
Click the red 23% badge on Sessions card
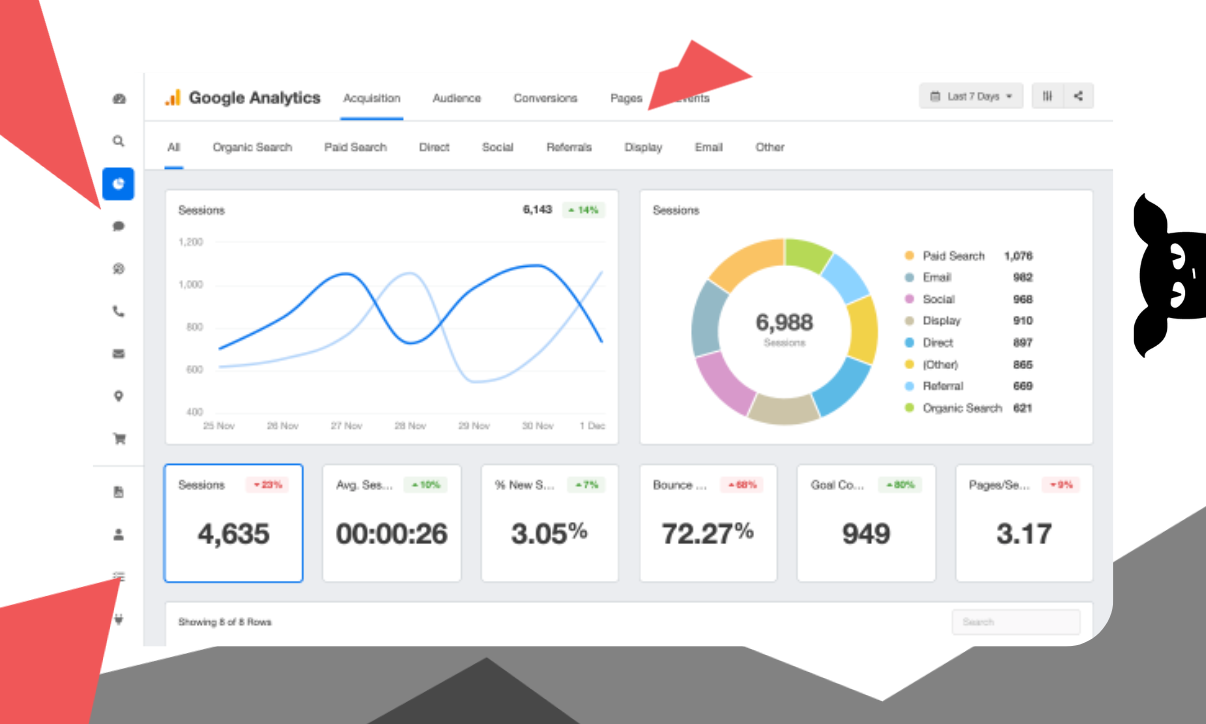pyautogui.click(x=267, y=485)
